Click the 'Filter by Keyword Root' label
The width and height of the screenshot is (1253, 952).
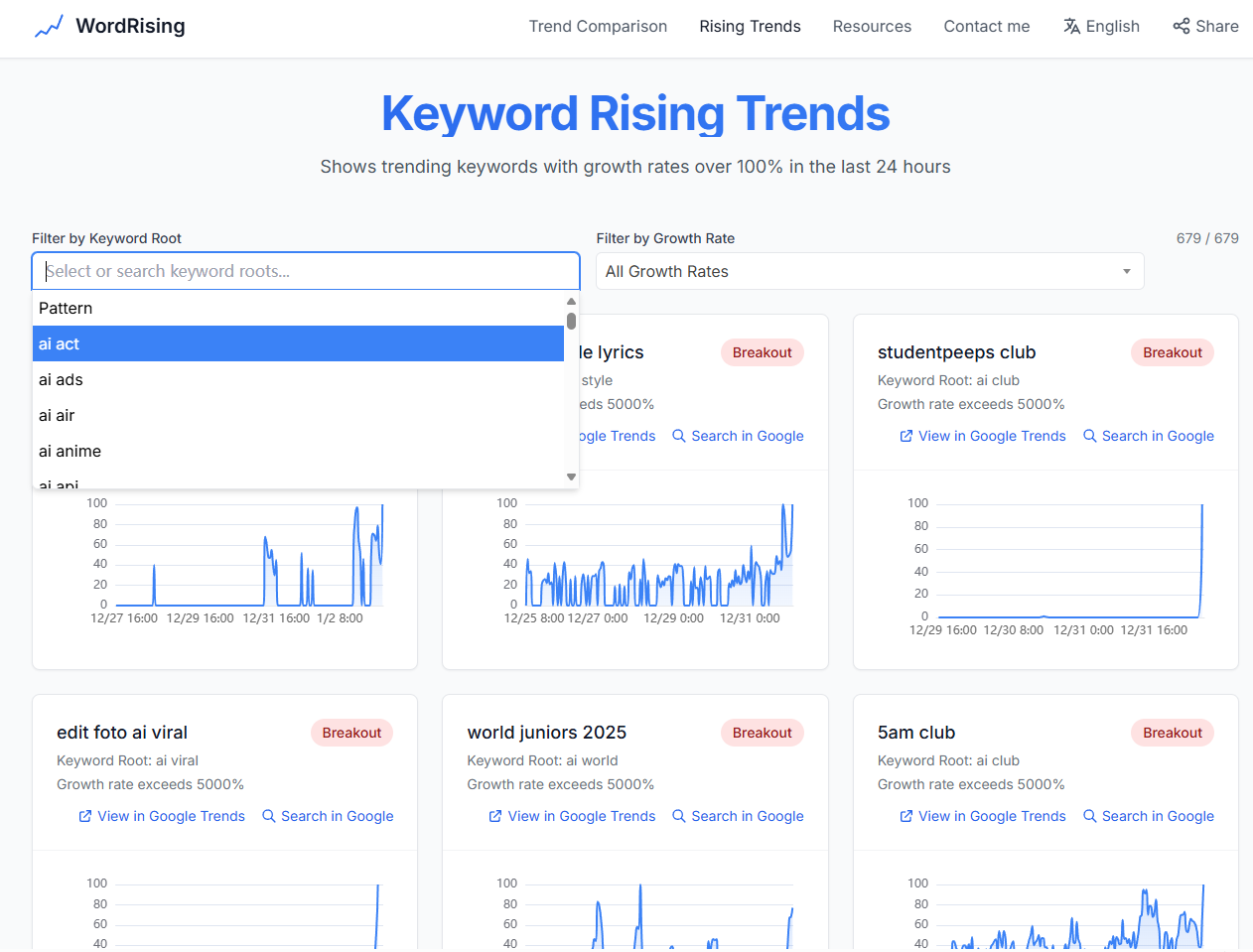[x=107, y=238]
